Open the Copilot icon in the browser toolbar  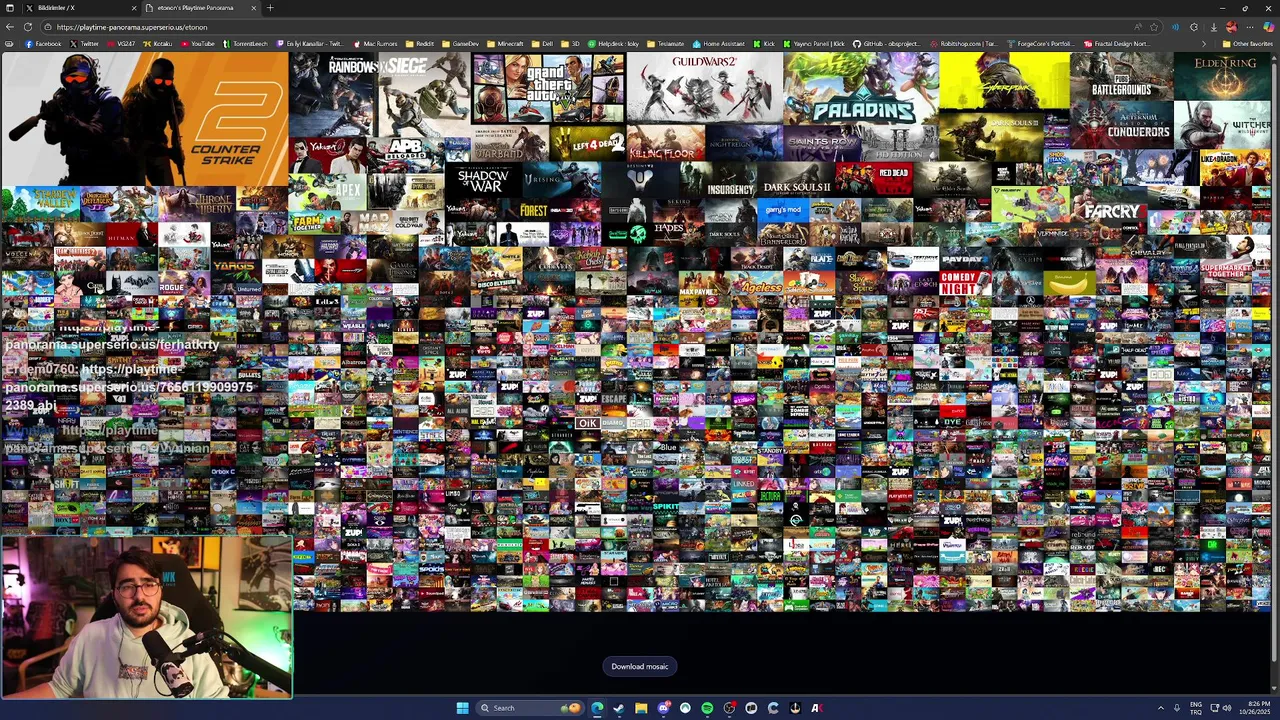click(x=1268, y=27)
